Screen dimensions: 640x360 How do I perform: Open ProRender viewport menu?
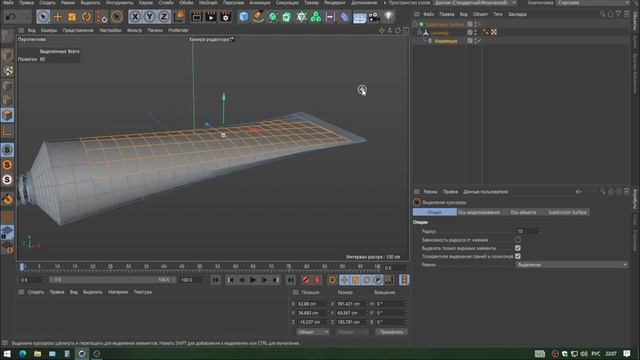(178, 30)
